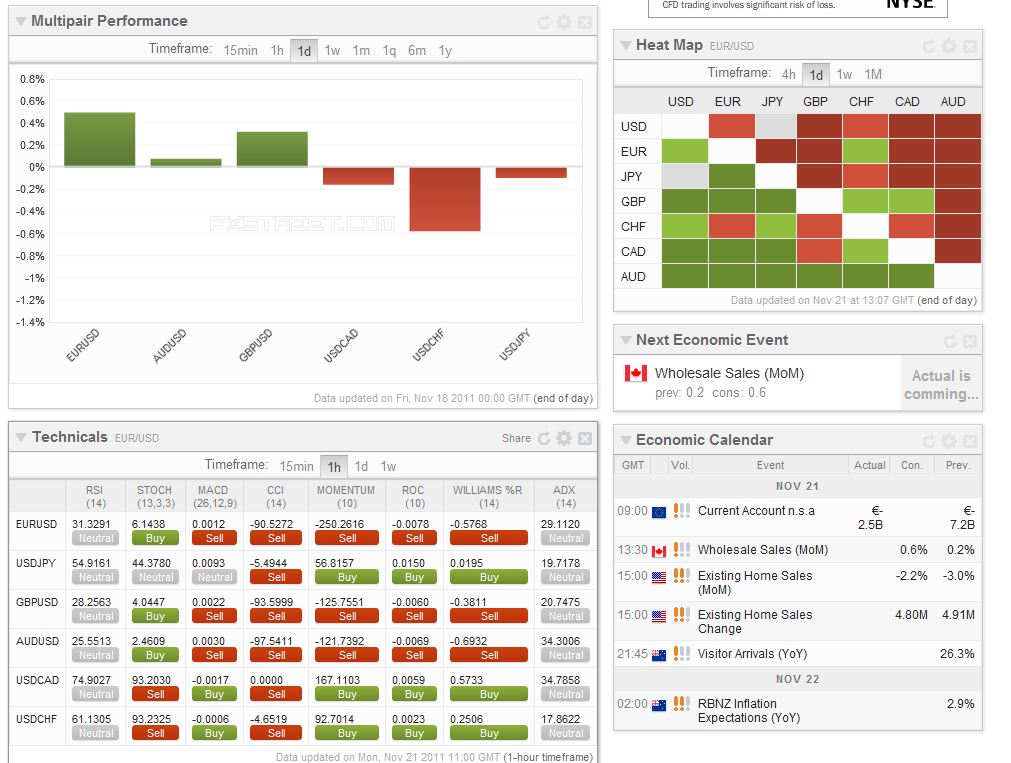Refresh the Multipair Performance widget

coord(544,22)
